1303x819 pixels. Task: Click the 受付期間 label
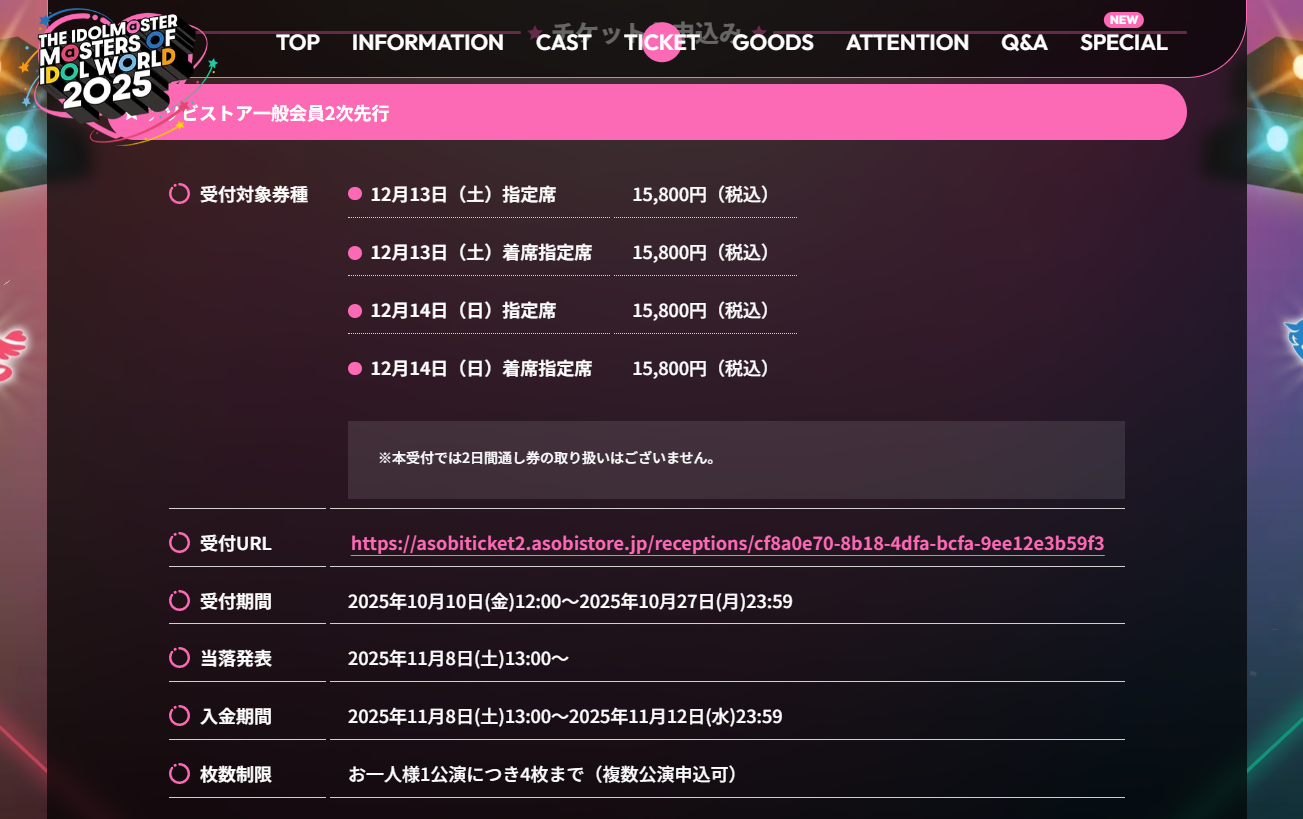pos(236,601)
